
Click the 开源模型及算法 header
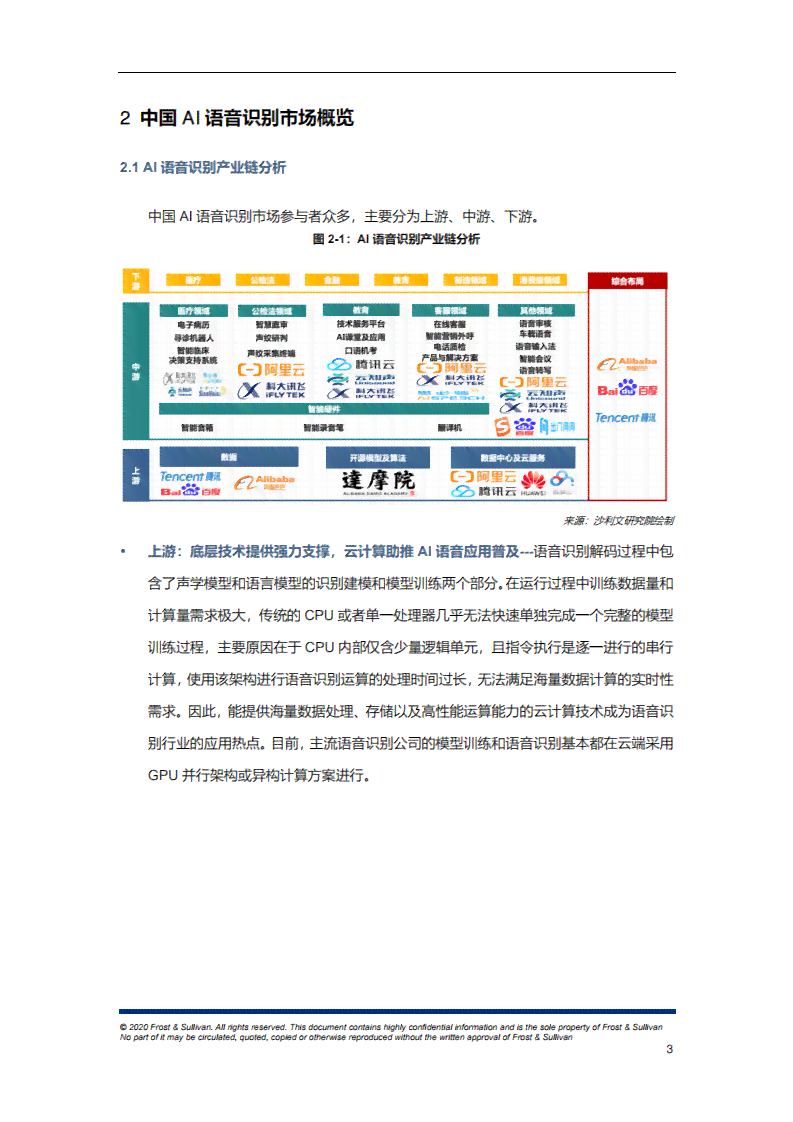[378, 457]
